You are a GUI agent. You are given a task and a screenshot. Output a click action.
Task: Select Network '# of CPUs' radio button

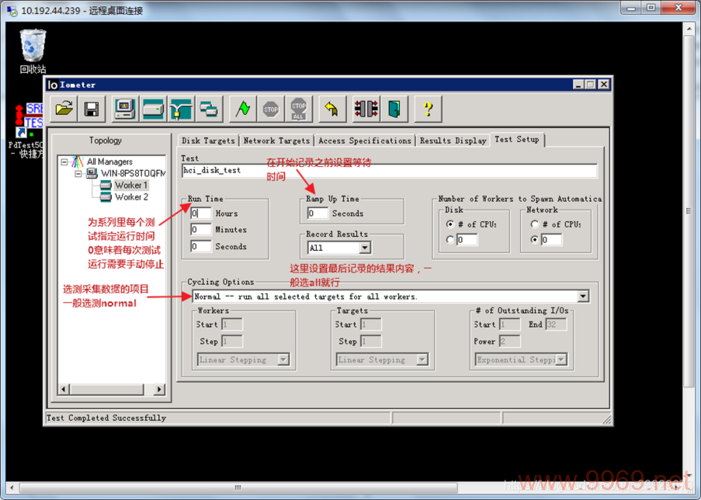pos(534,224)
